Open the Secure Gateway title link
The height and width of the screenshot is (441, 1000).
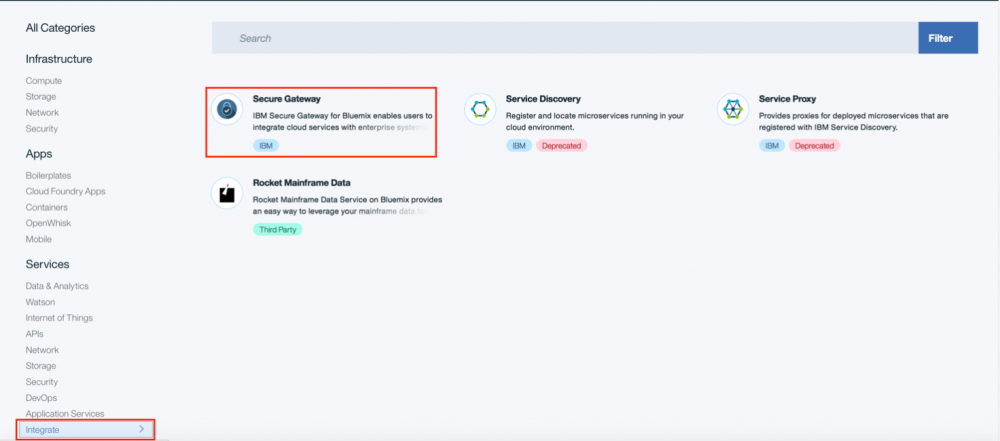[286, 99]
